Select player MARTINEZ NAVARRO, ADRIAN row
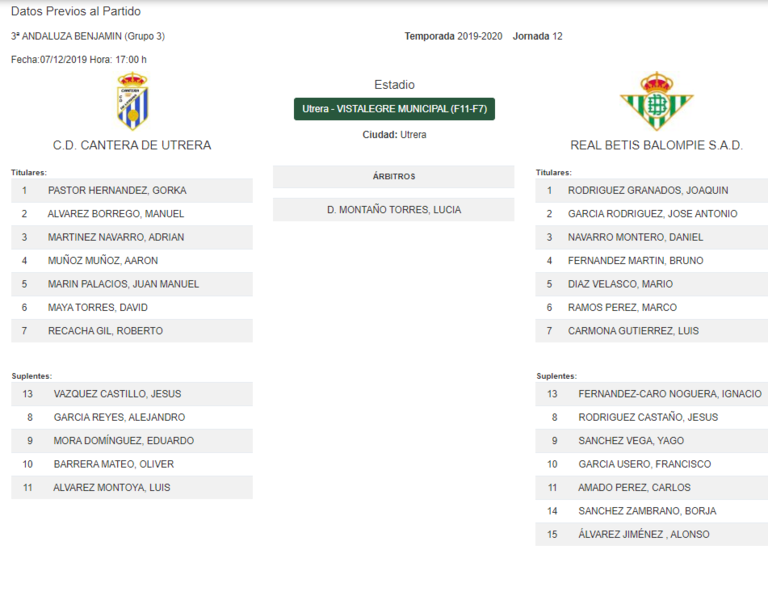The height and width of the screenshot is (600, 768). click(132, 238)
